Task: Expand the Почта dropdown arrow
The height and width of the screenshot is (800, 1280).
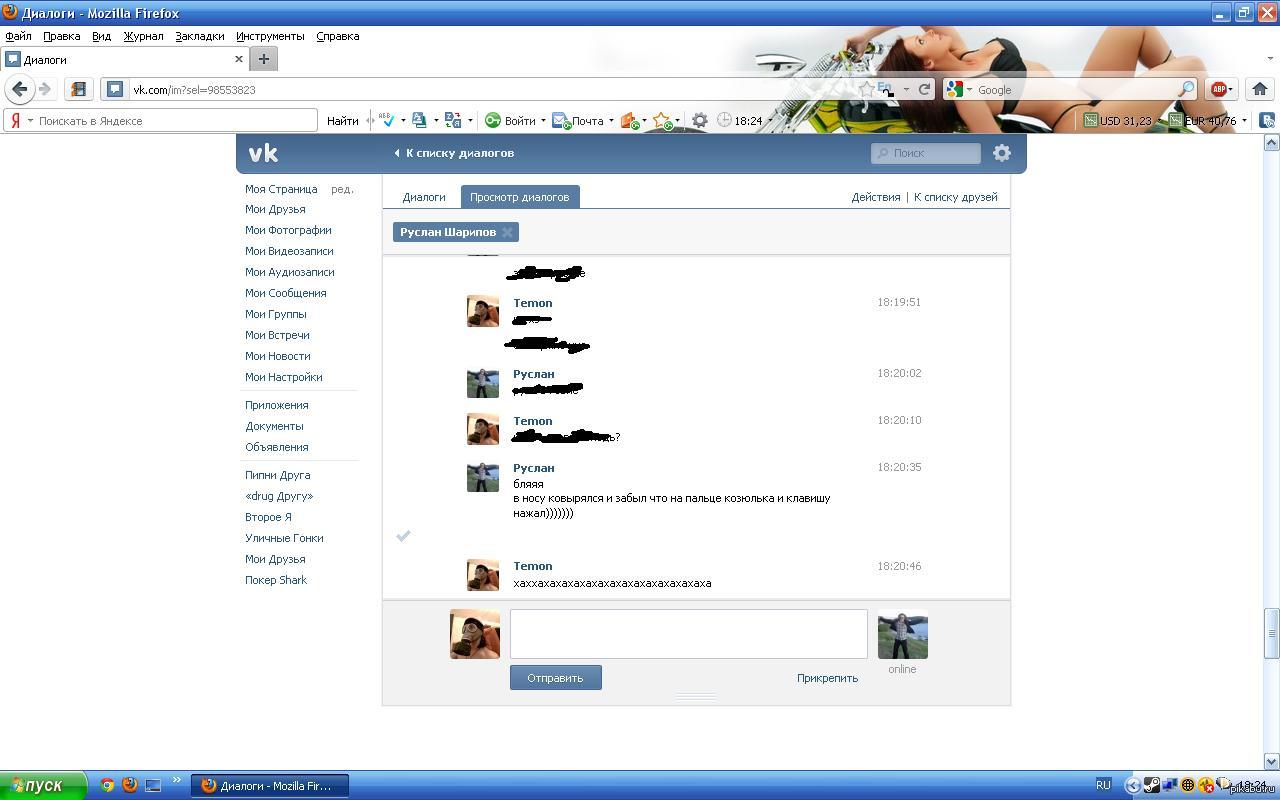Action: coord(611,121)
